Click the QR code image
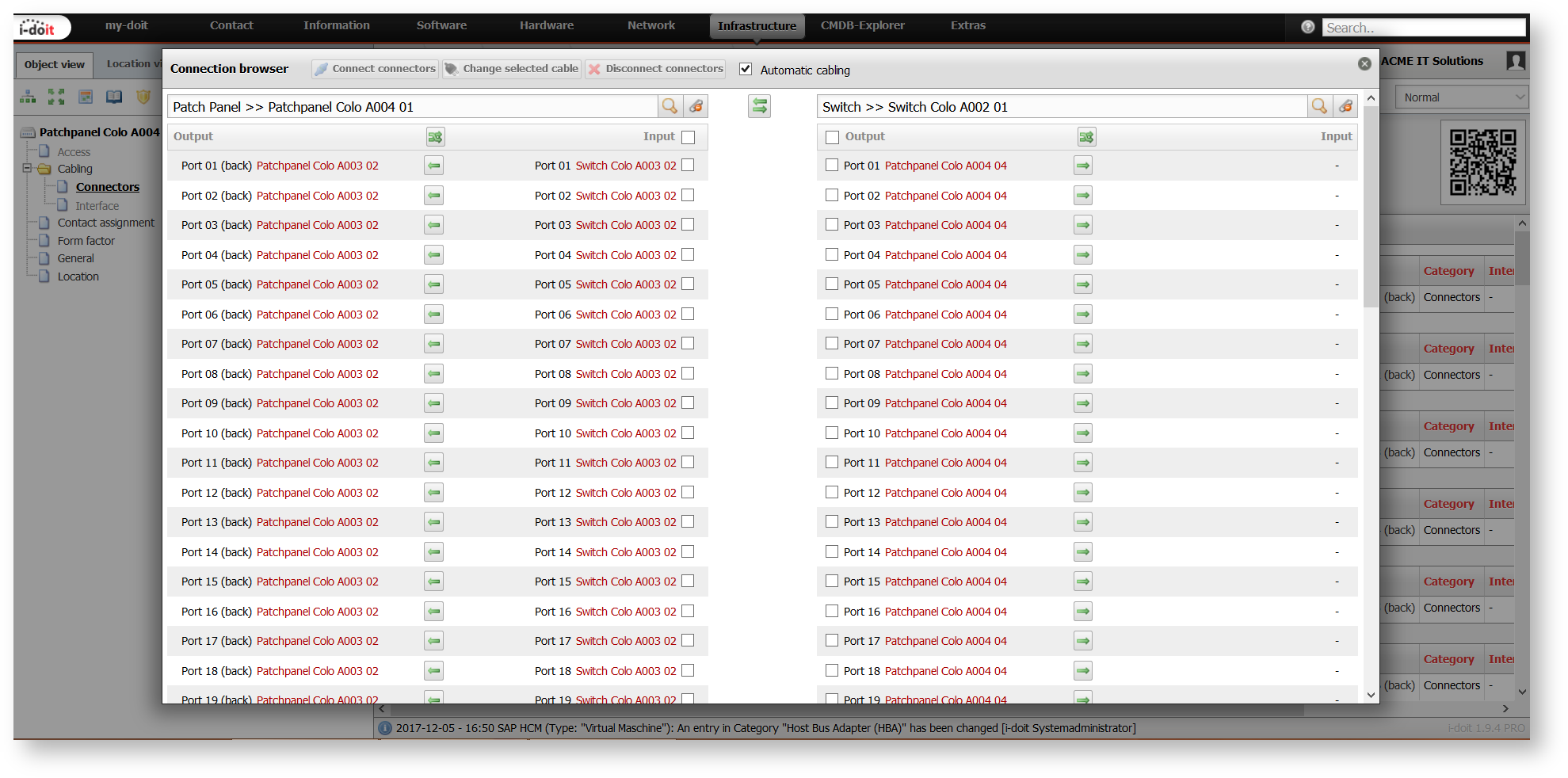This screenshot has height=778, width=1568. click(1482, 162)
